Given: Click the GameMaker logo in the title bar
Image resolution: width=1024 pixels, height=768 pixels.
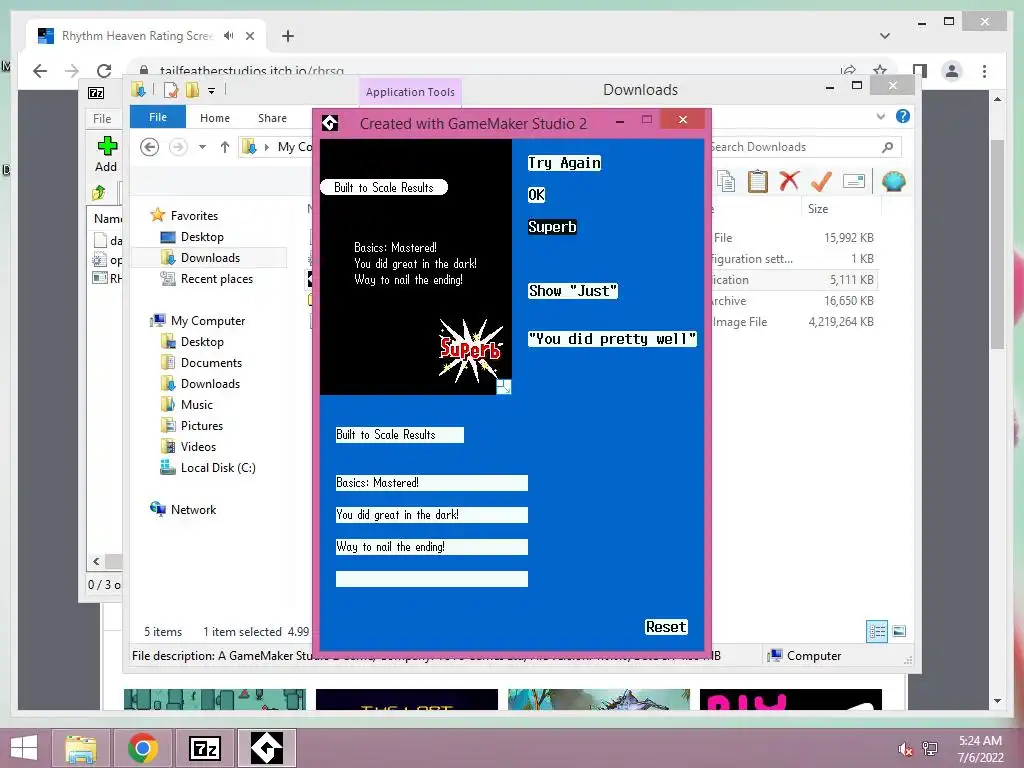Looking at the screenshot, I should click(330, 123).
